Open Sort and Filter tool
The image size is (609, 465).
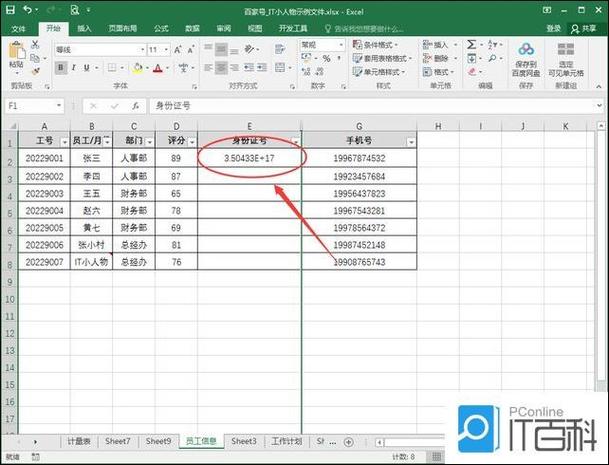coord(492,45)
